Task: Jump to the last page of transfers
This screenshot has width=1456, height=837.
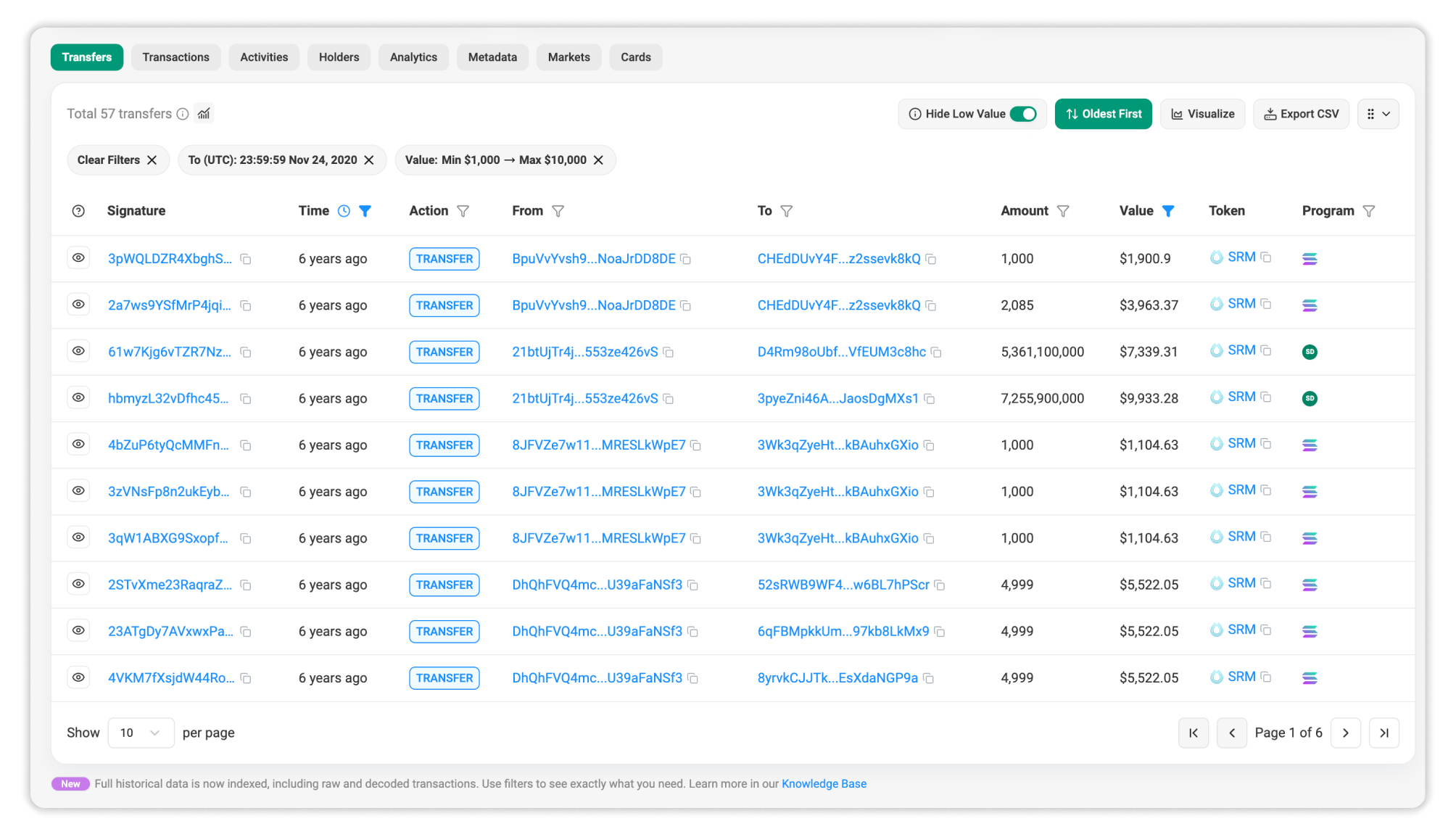Action: 1384,733
